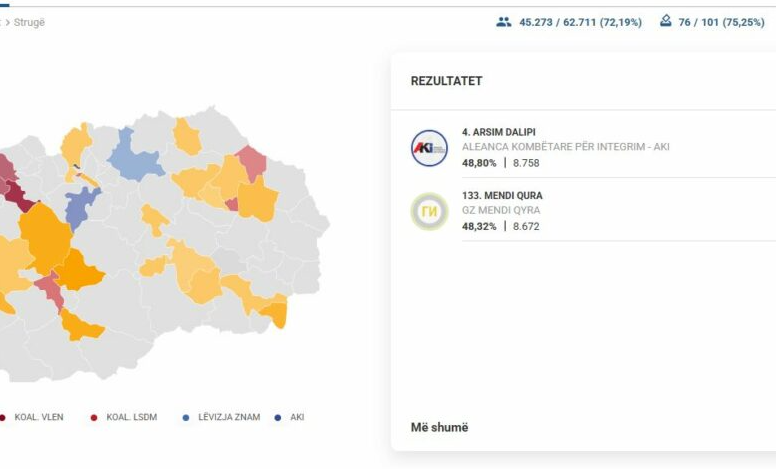Click the voter turnout people icon
The height and width of the screenshot is (469, 776).
(503, 21)
